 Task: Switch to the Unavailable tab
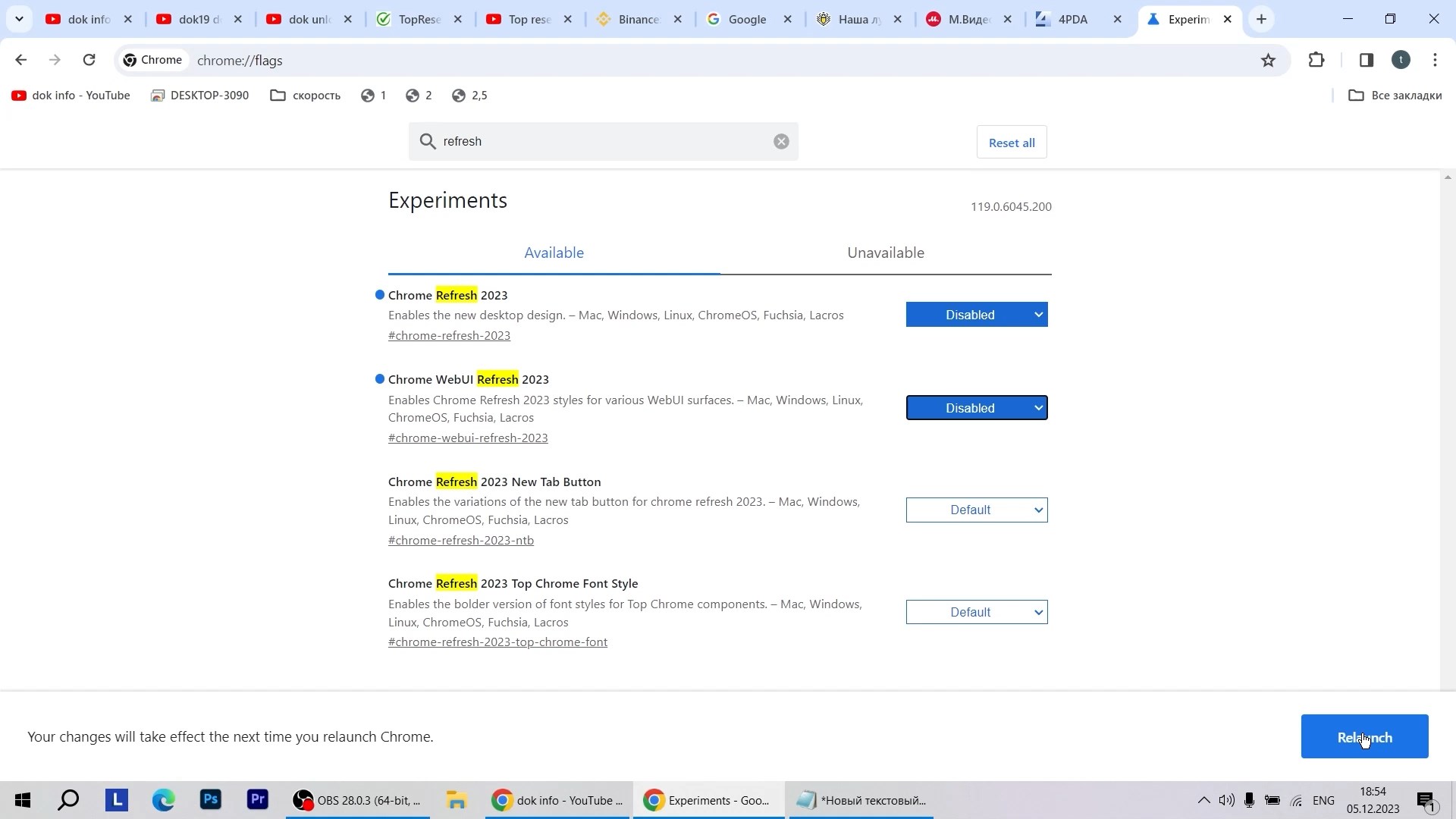tap(885, 253)
